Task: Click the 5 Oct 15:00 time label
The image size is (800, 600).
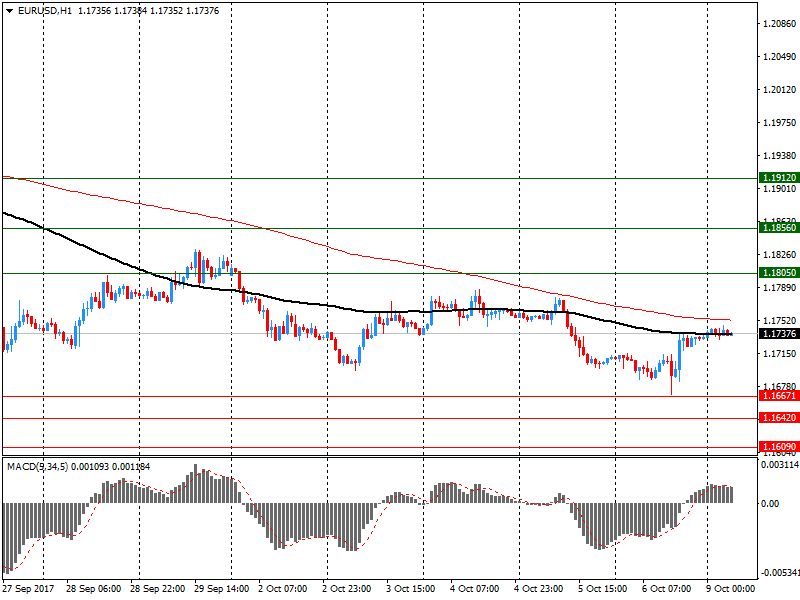Action: tap(603, 589)
